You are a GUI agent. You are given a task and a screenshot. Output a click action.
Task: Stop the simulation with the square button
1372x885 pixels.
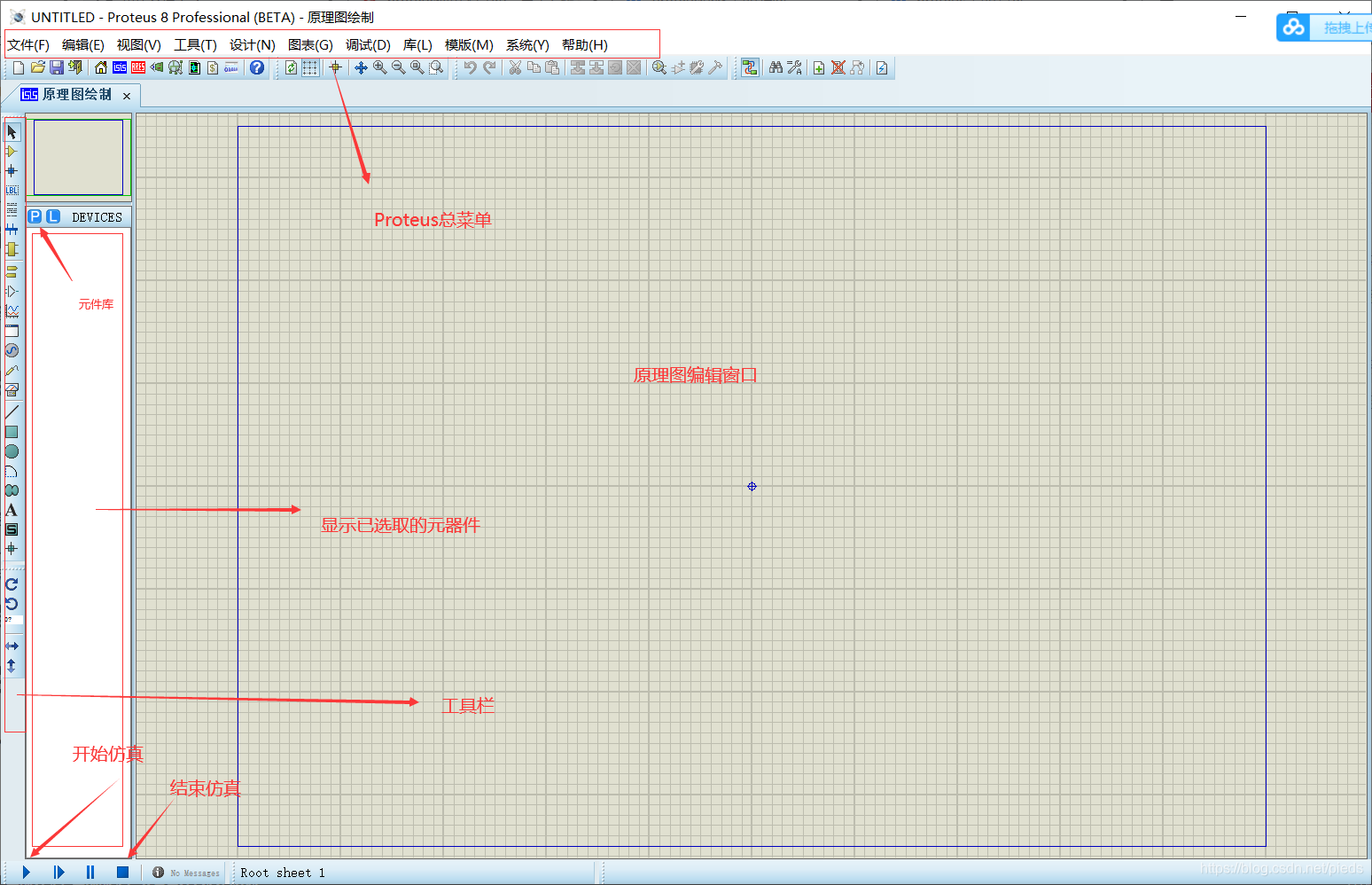click(123, 873)
